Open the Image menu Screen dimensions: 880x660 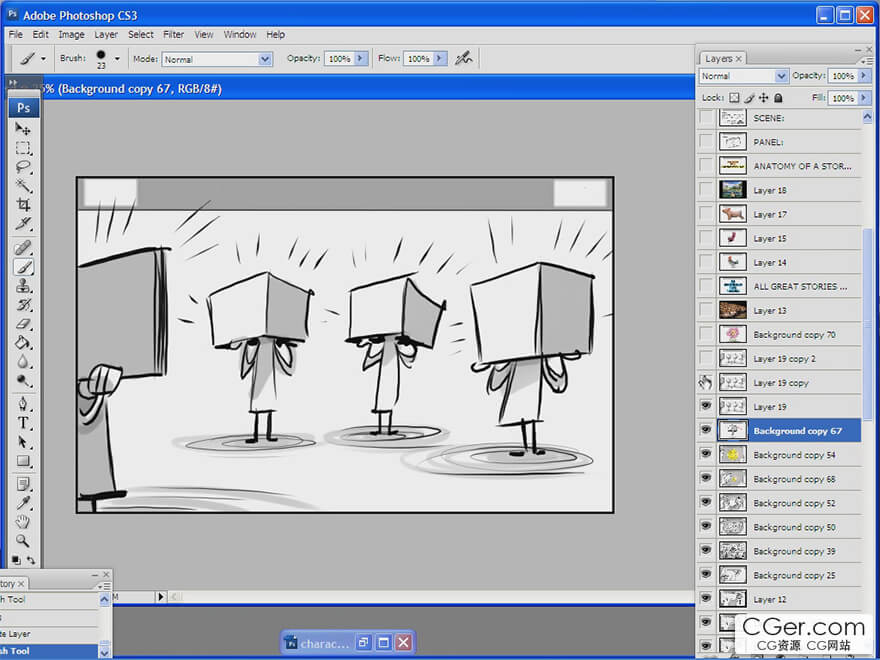(71, 34)
